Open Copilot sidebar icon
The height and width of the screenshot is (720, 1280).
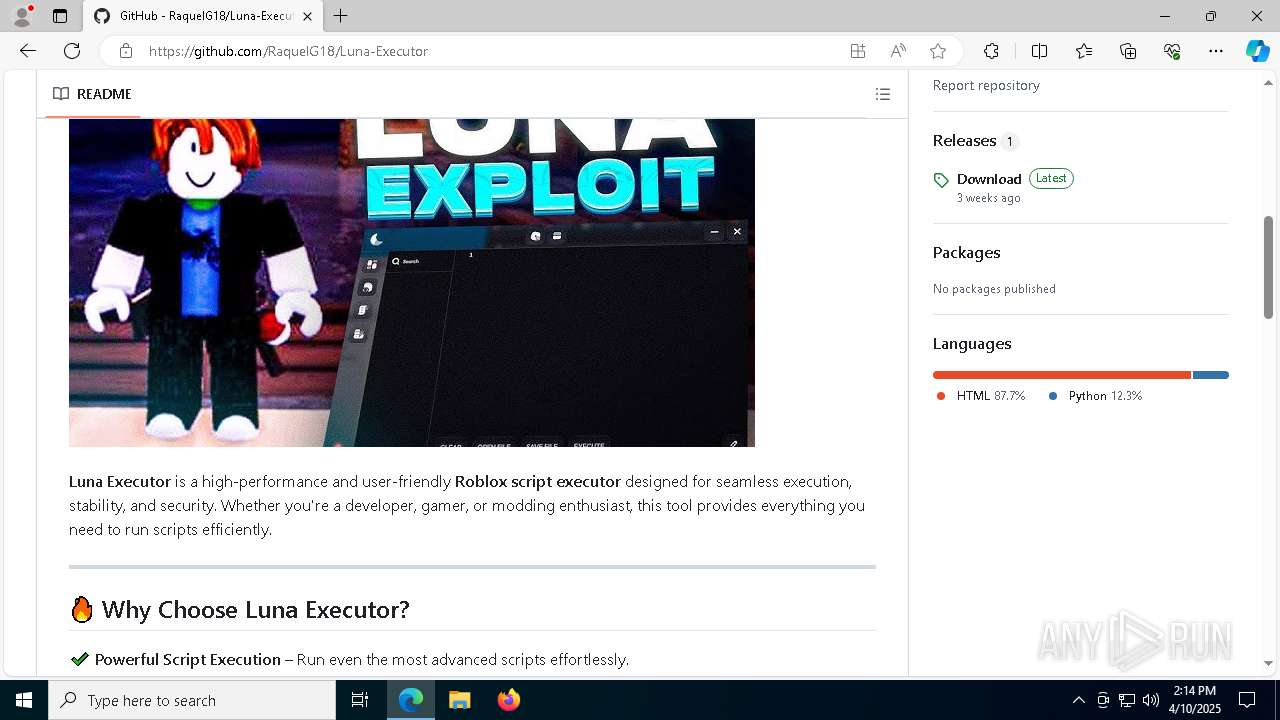1257,51
